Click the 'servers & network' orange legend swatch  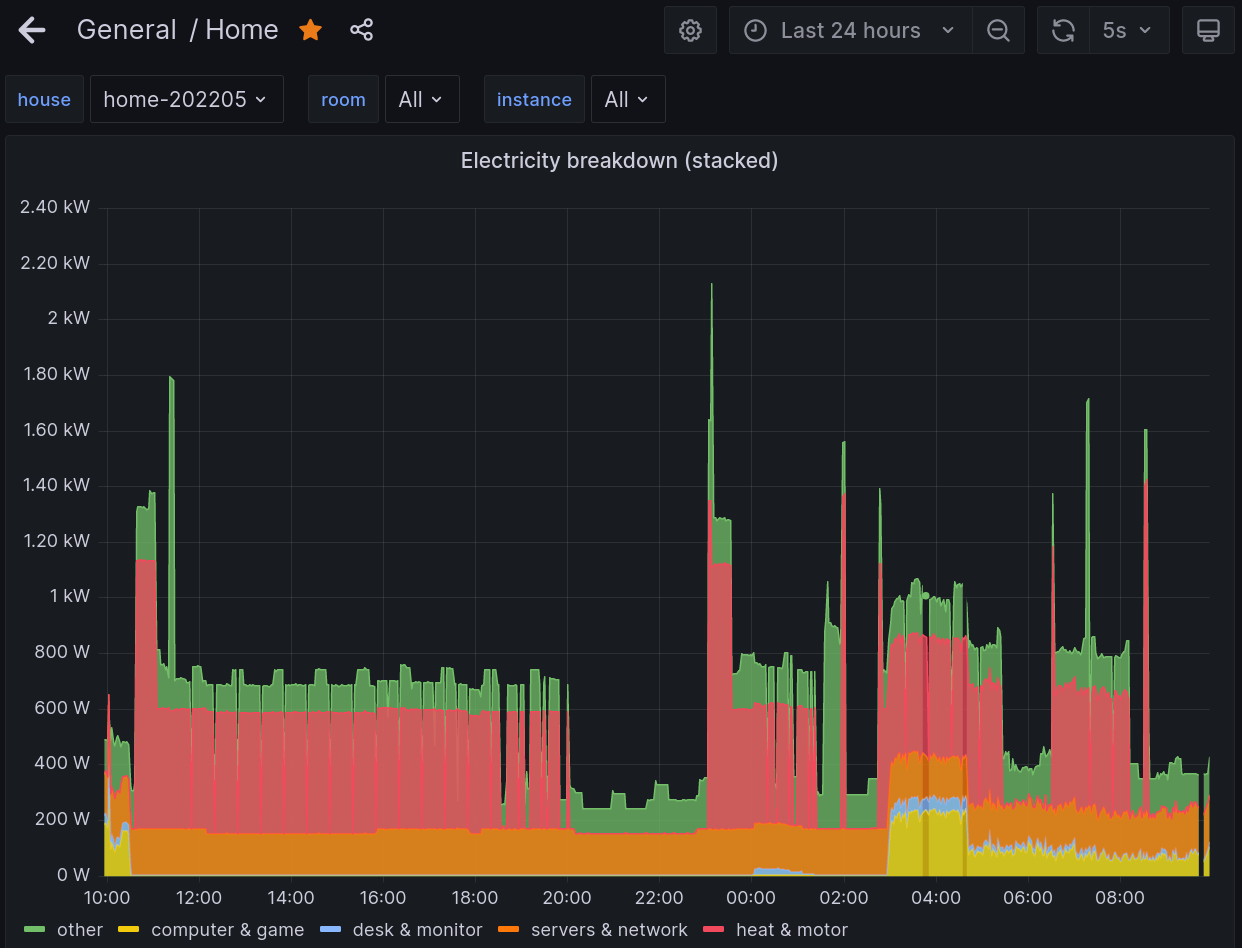pos(510,930)
